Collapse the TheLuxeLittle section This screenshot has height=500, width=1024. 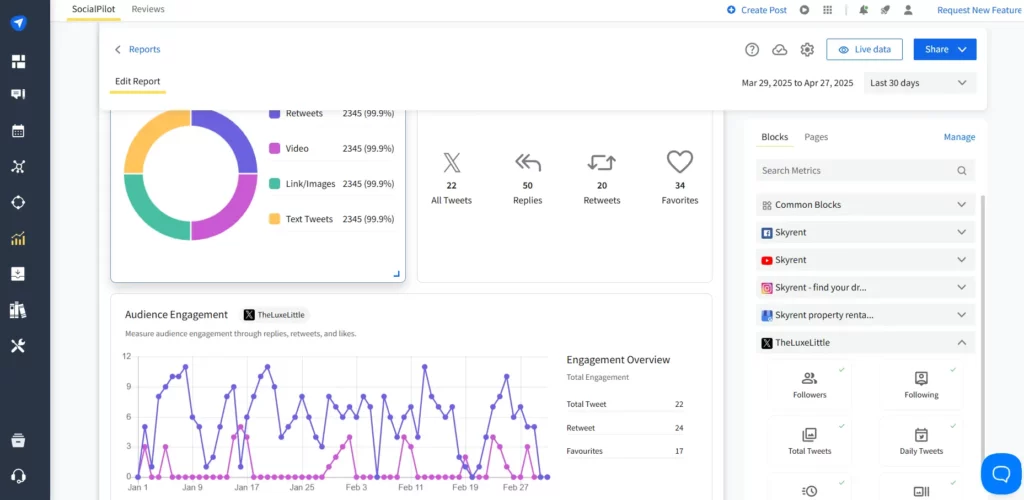coord(865,343)
